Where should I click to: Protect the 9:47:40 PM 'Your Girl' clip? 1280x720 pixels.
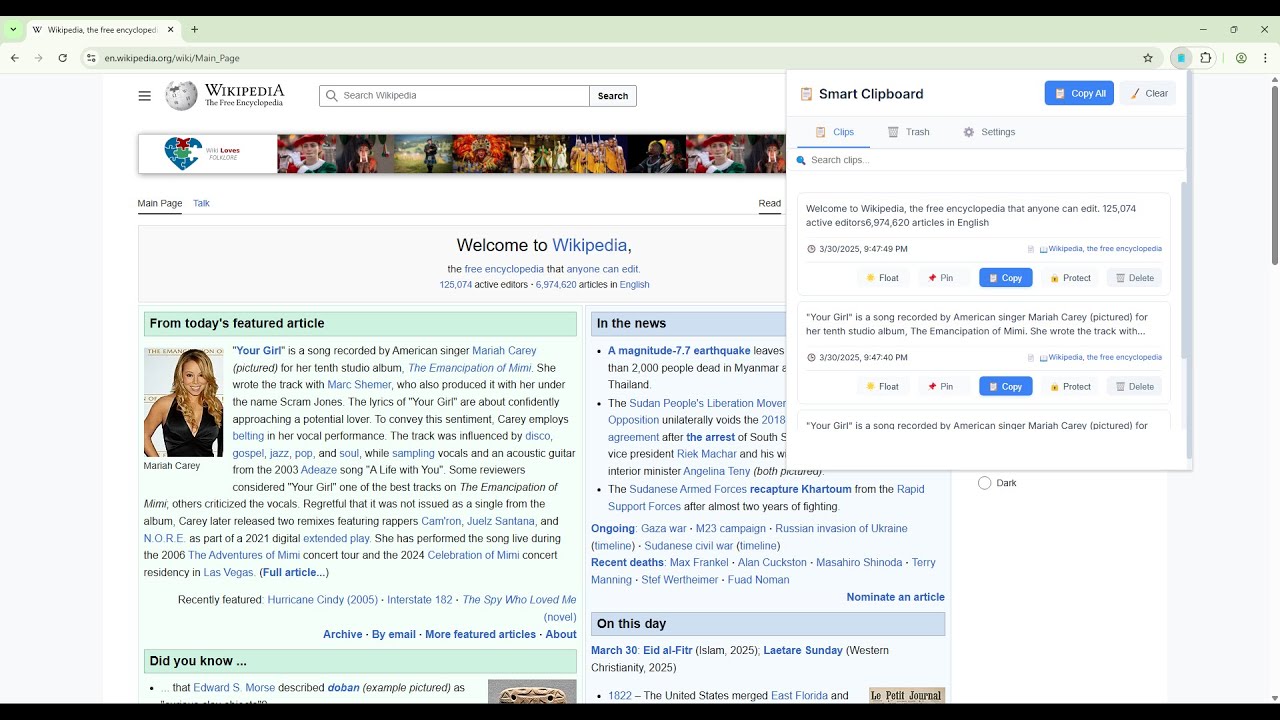(x=1070, y=387)
